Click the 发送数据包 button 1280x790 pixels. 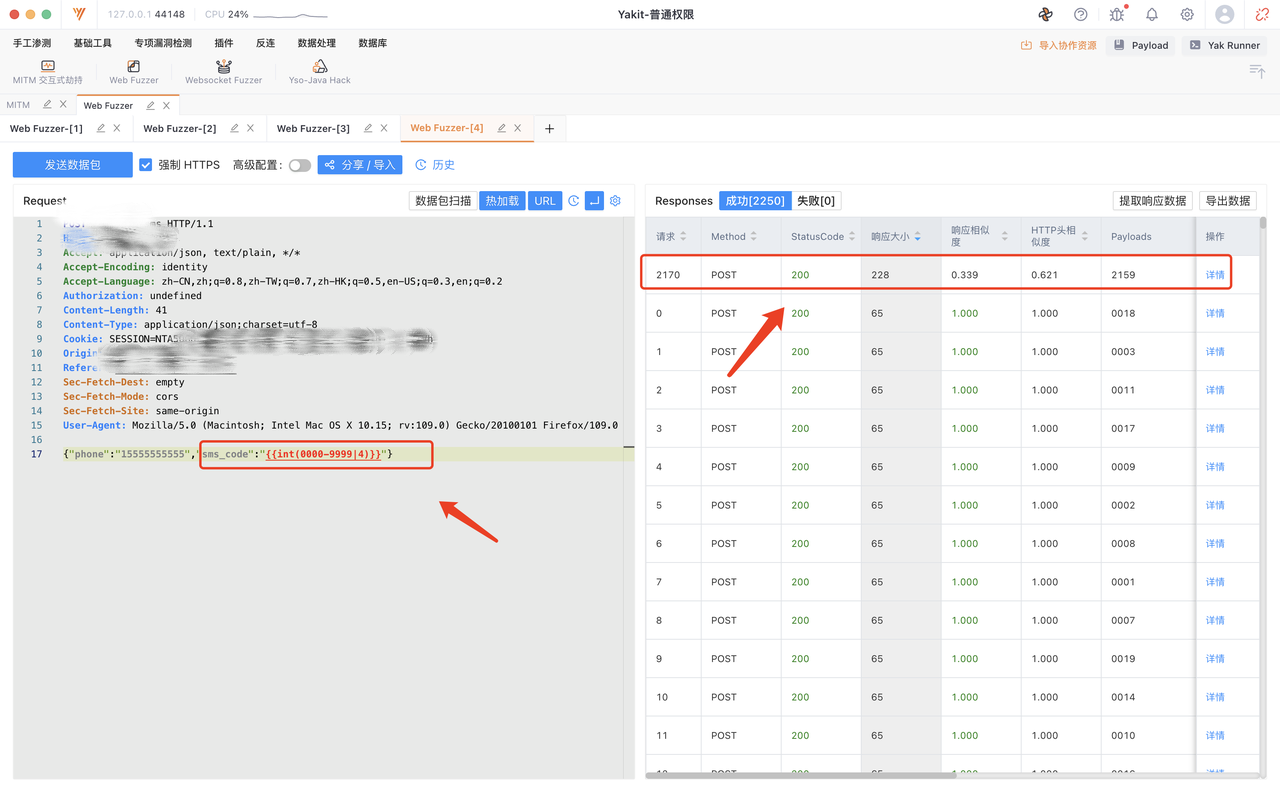pos(73,165)
